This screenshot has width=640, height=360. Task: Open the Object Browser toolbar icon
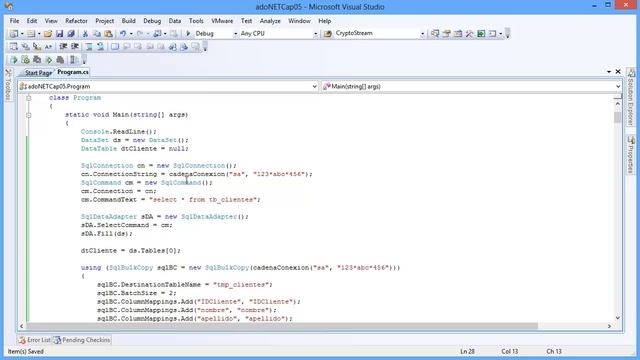(x=458, y=33)
